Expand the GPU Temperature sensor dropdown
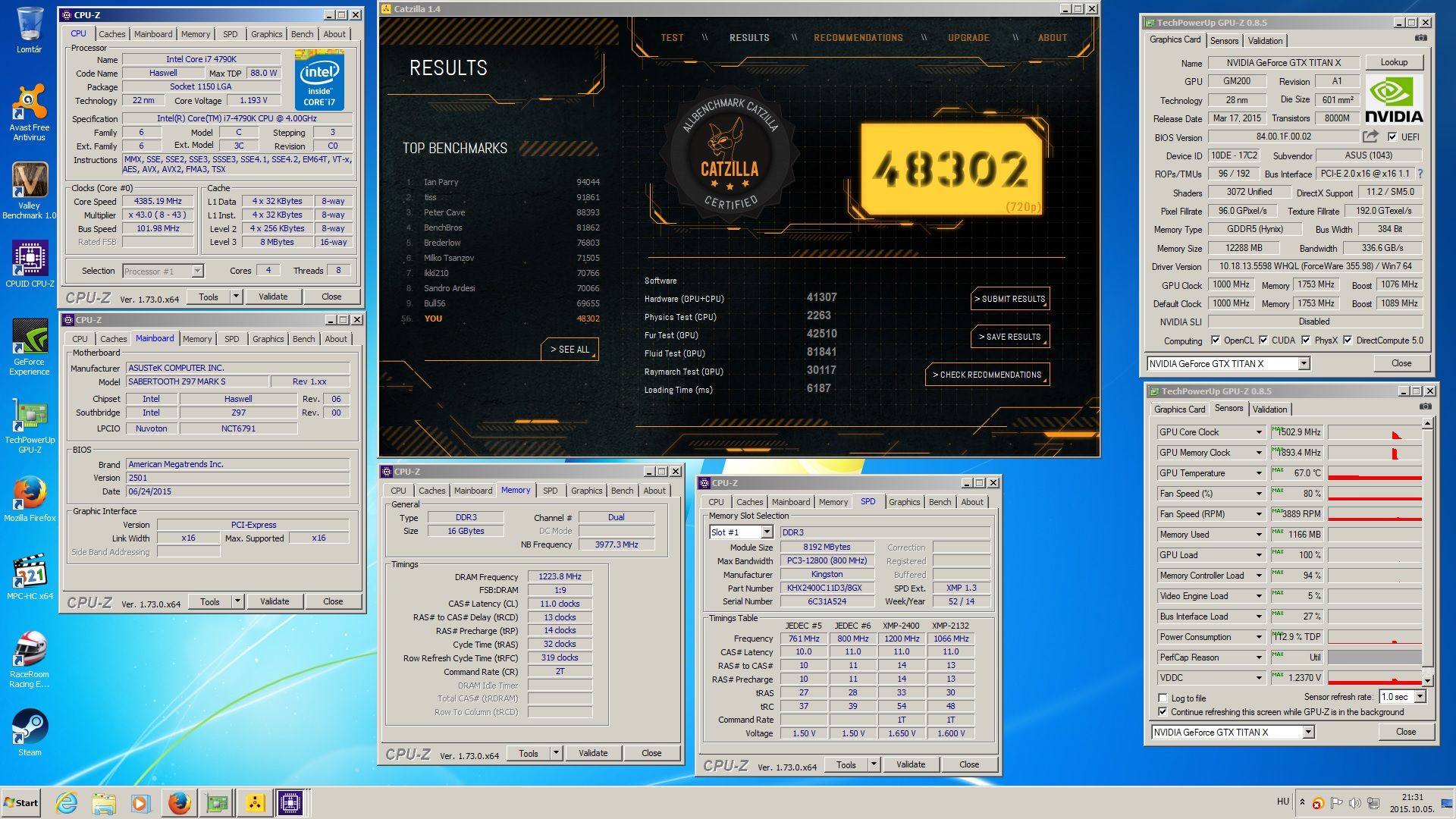This screenshot has width=1456, height=819. coord(1259,473)
